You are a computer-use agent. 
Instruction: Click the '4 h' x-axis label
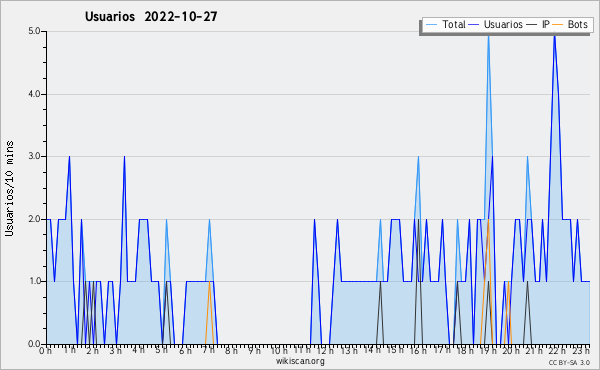point(138,350)
